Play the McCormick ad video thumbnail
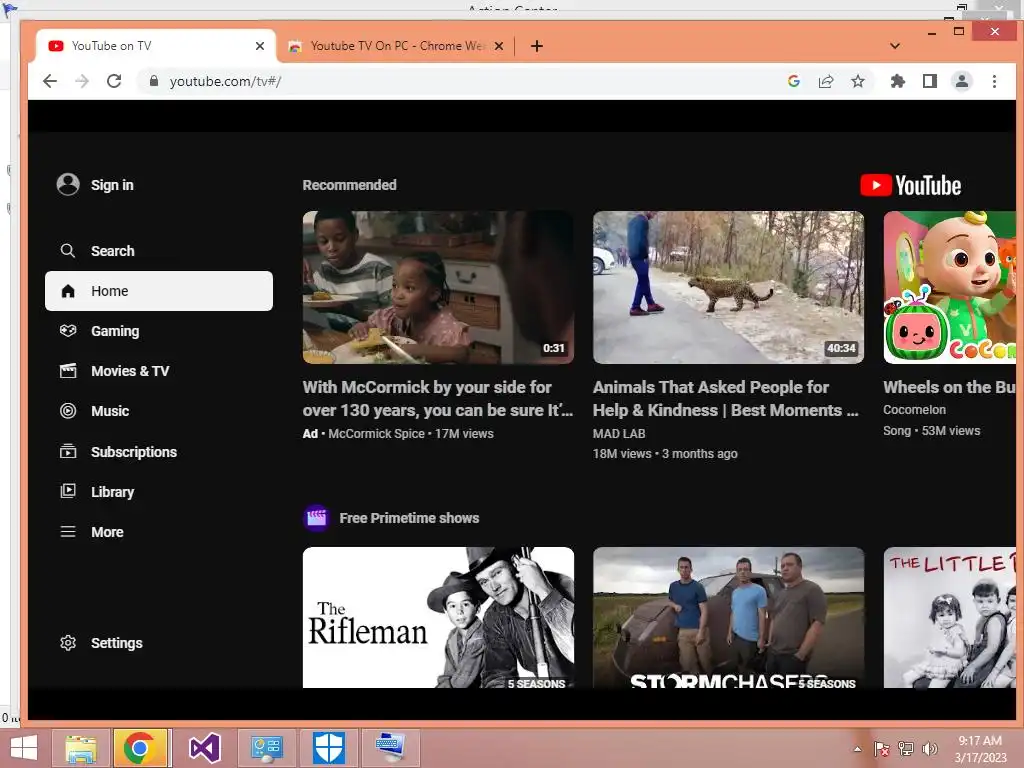1024x768 pixels. [x=438, y=287]
